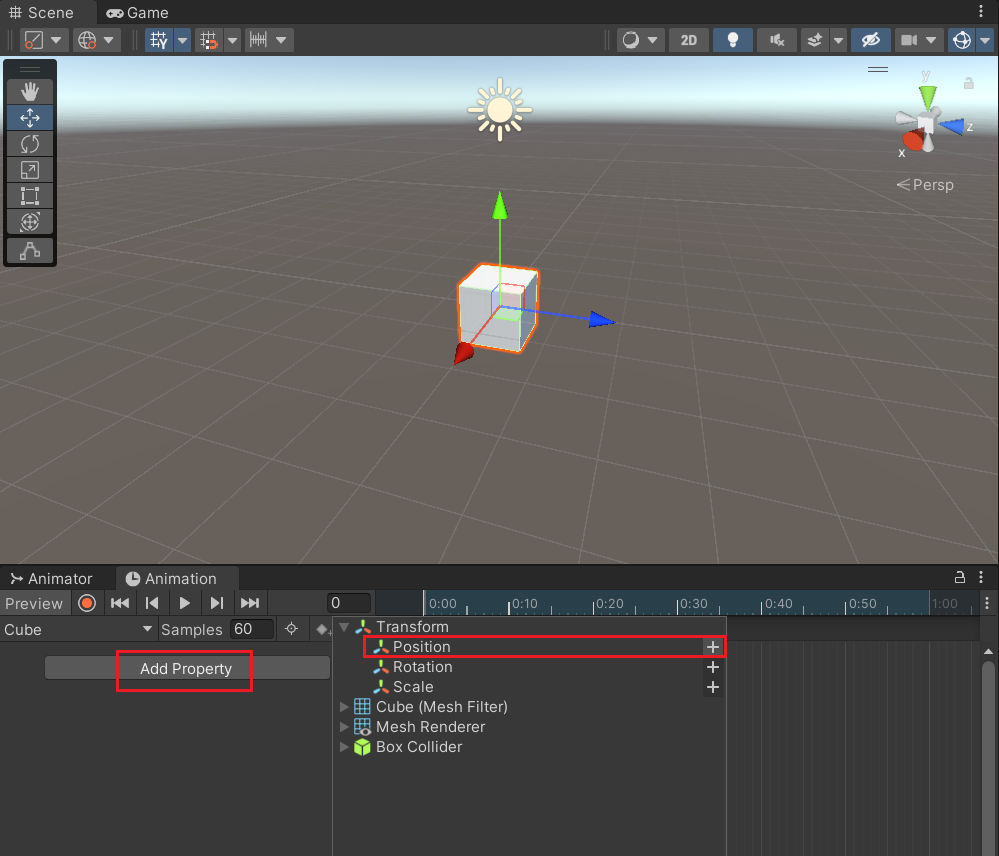The height and width of the screenshot is (856, 999).
Task: Open grid visibility dropdown arrow
Action: pyautogui.click(x=182, y=40)
